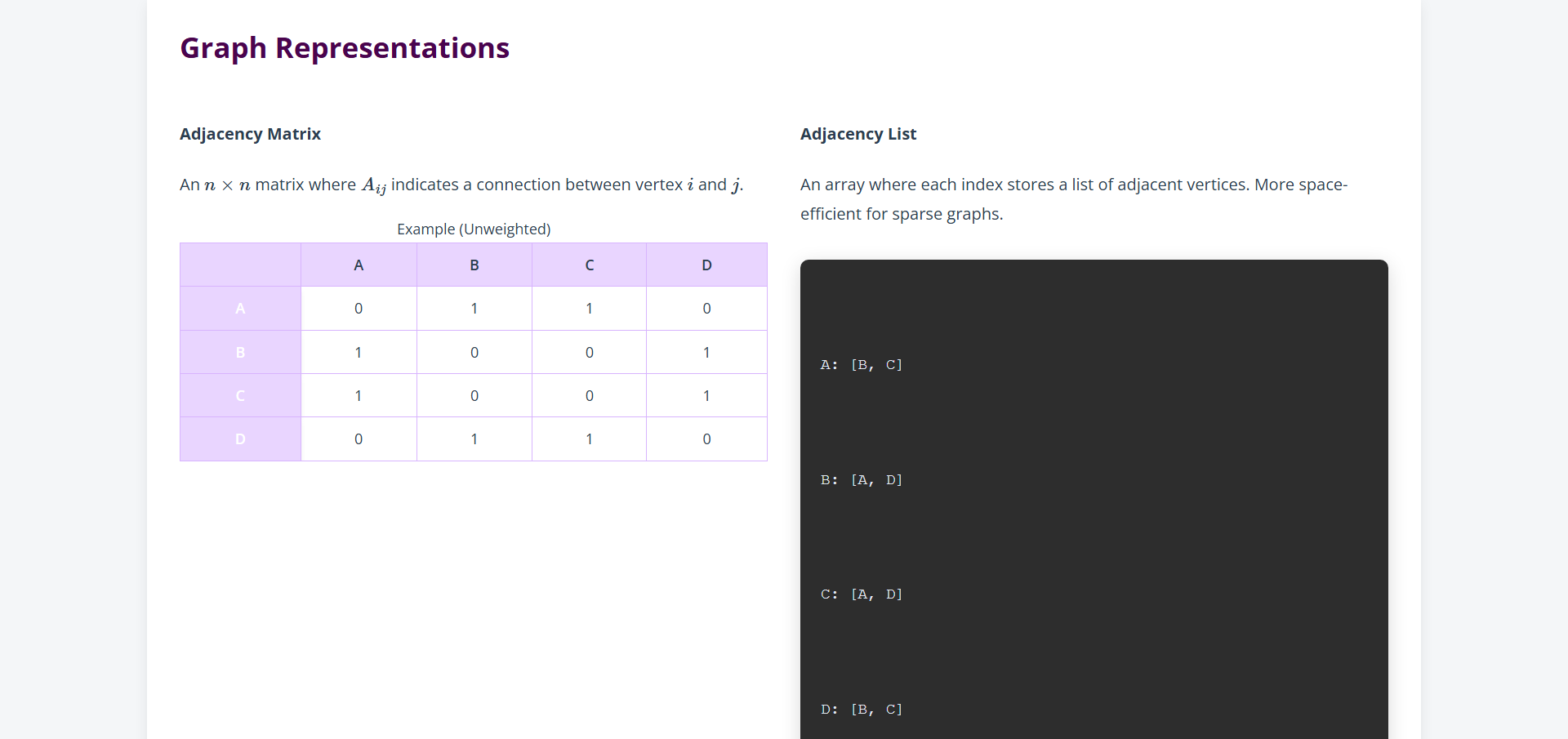Click the "C: [A, D]" code line
This screenshot has height=739, width=1568.
[861, 594]
